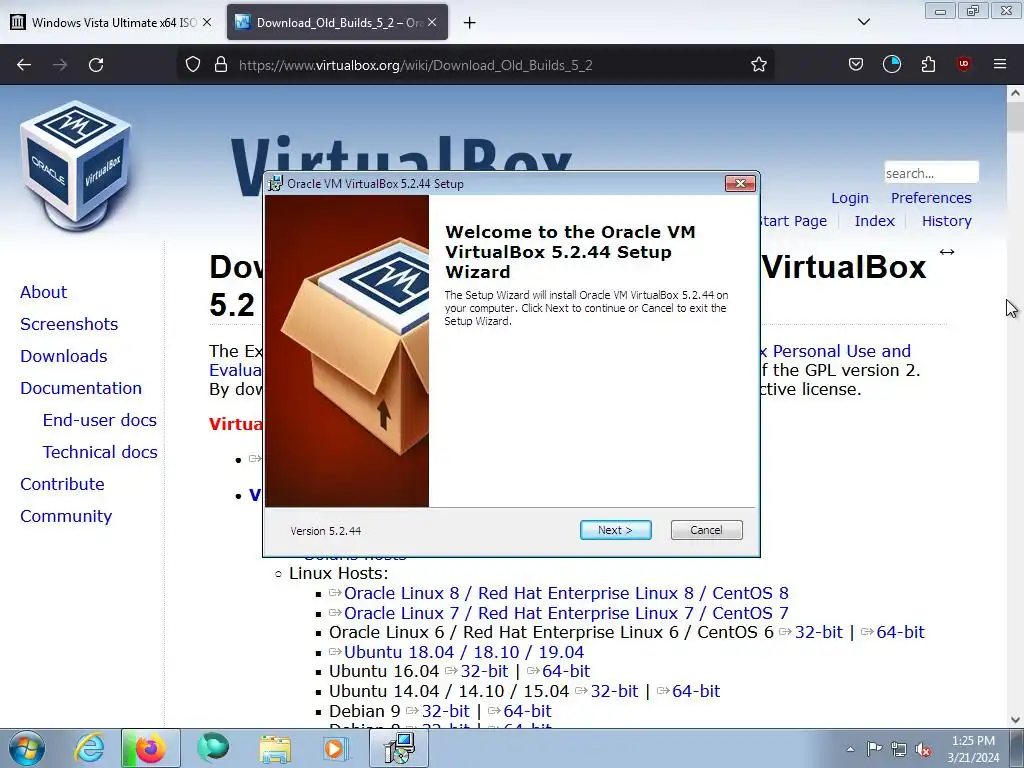Expand the list all tabs dropdown
The image size is (1024, 768).
click(863, 22)
